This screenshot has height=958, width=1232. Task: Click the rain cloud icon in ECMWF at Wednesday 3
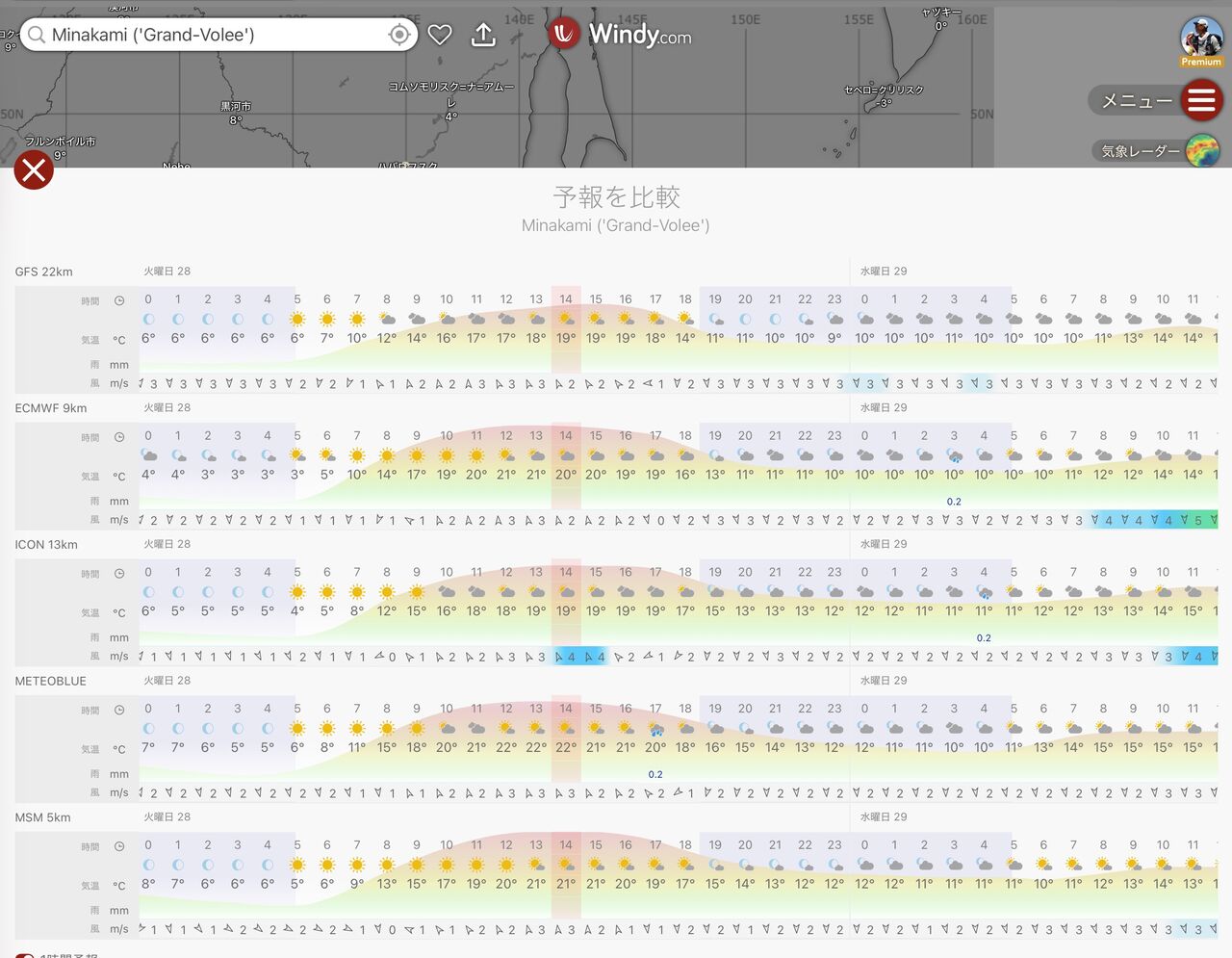(x=954, y=456)
